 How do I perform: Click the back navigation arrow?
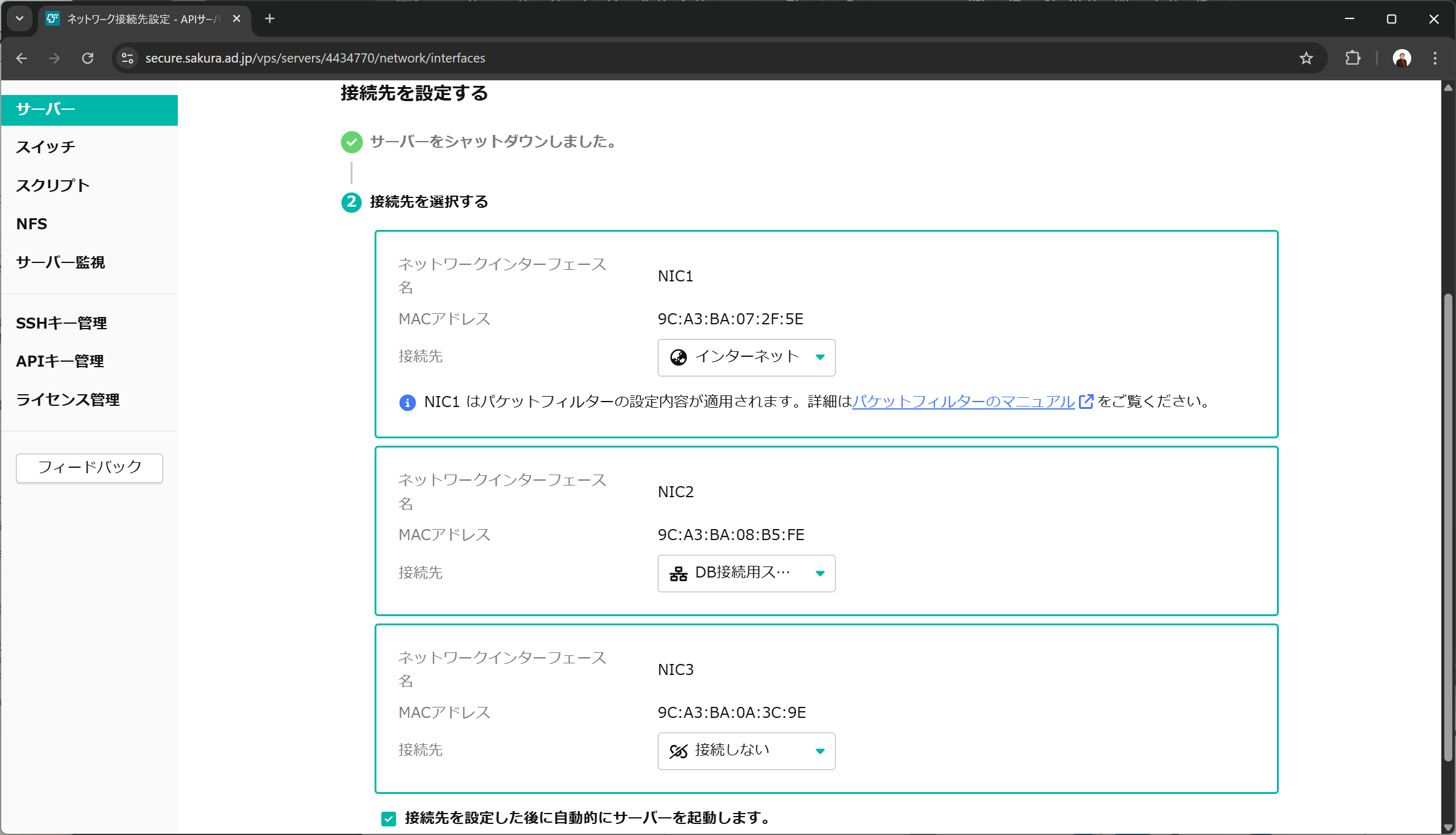22,58
